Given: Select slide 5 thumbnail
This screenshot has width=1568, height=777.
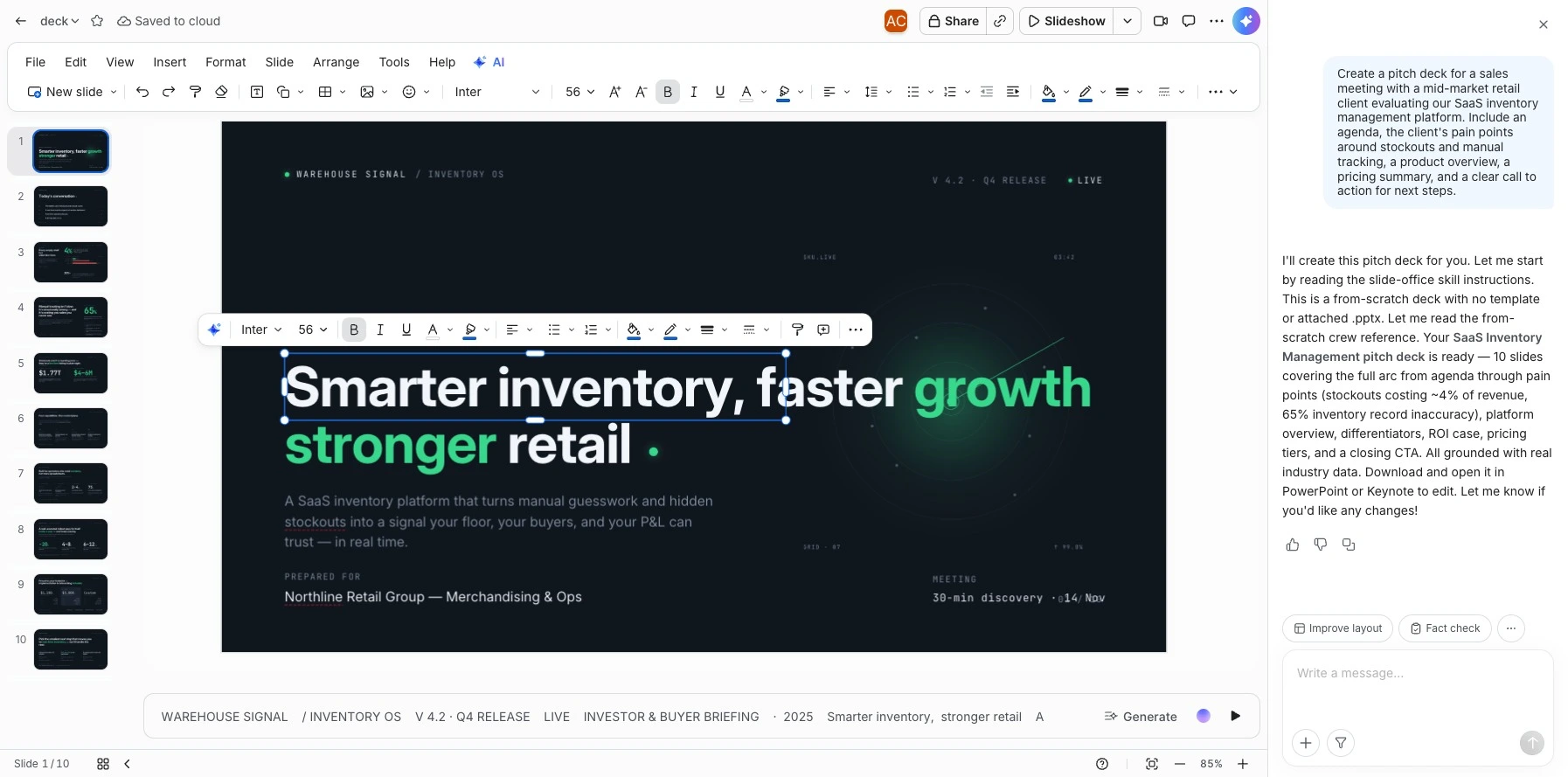Looking at the screenshot, I should click(x=71, y=373).
